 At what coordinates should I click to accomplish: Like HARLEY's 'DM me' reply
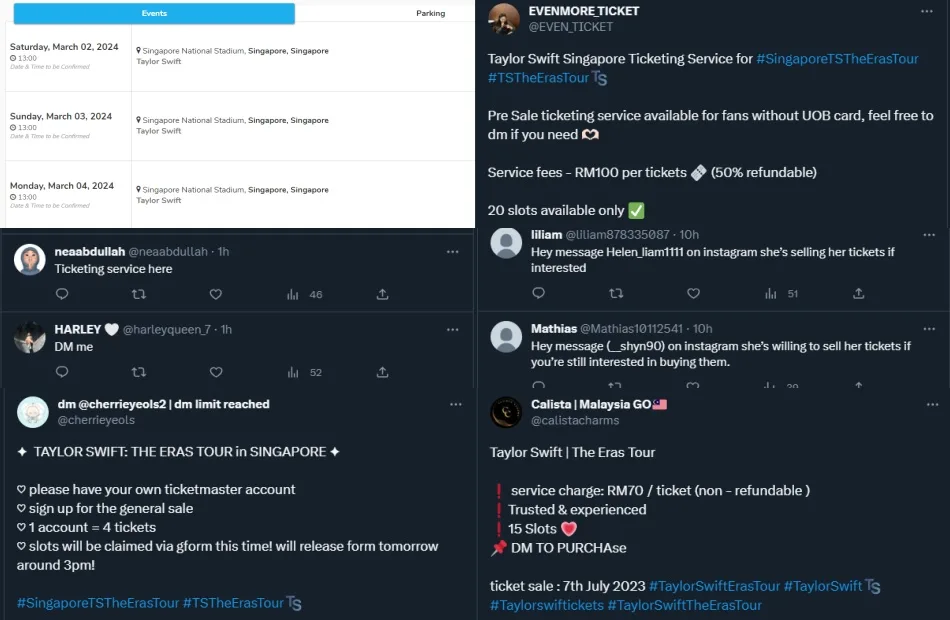pos(215,372)
